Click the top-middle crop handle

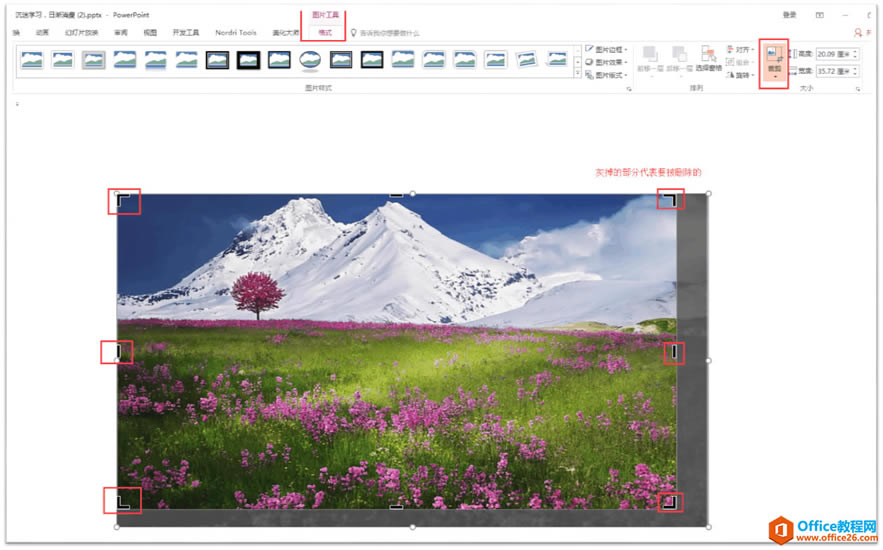[x=396, y=195]
